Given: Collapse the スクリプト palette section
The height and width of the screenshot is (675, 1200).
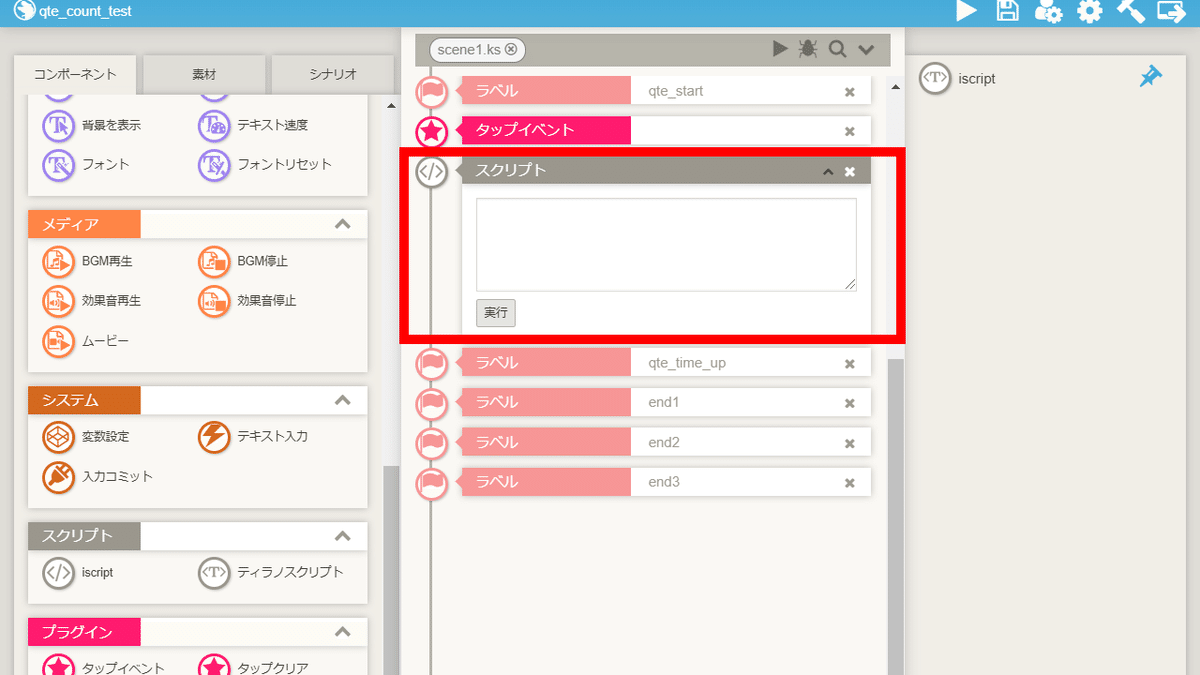Looking at the screenshot, I should [343, 536].
